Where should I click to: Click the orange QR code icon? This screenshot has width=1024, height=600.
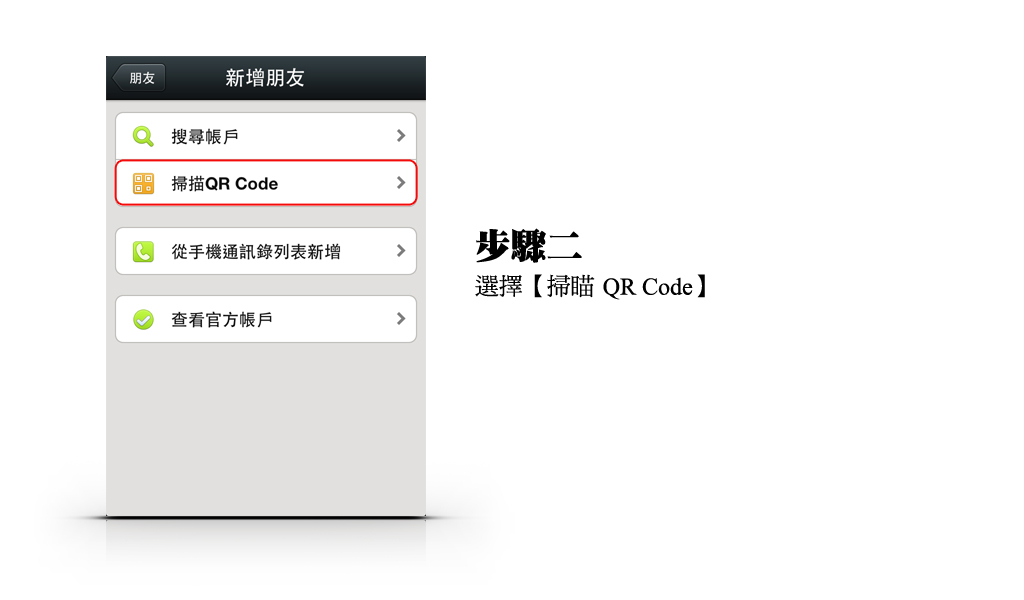point(144,183)
